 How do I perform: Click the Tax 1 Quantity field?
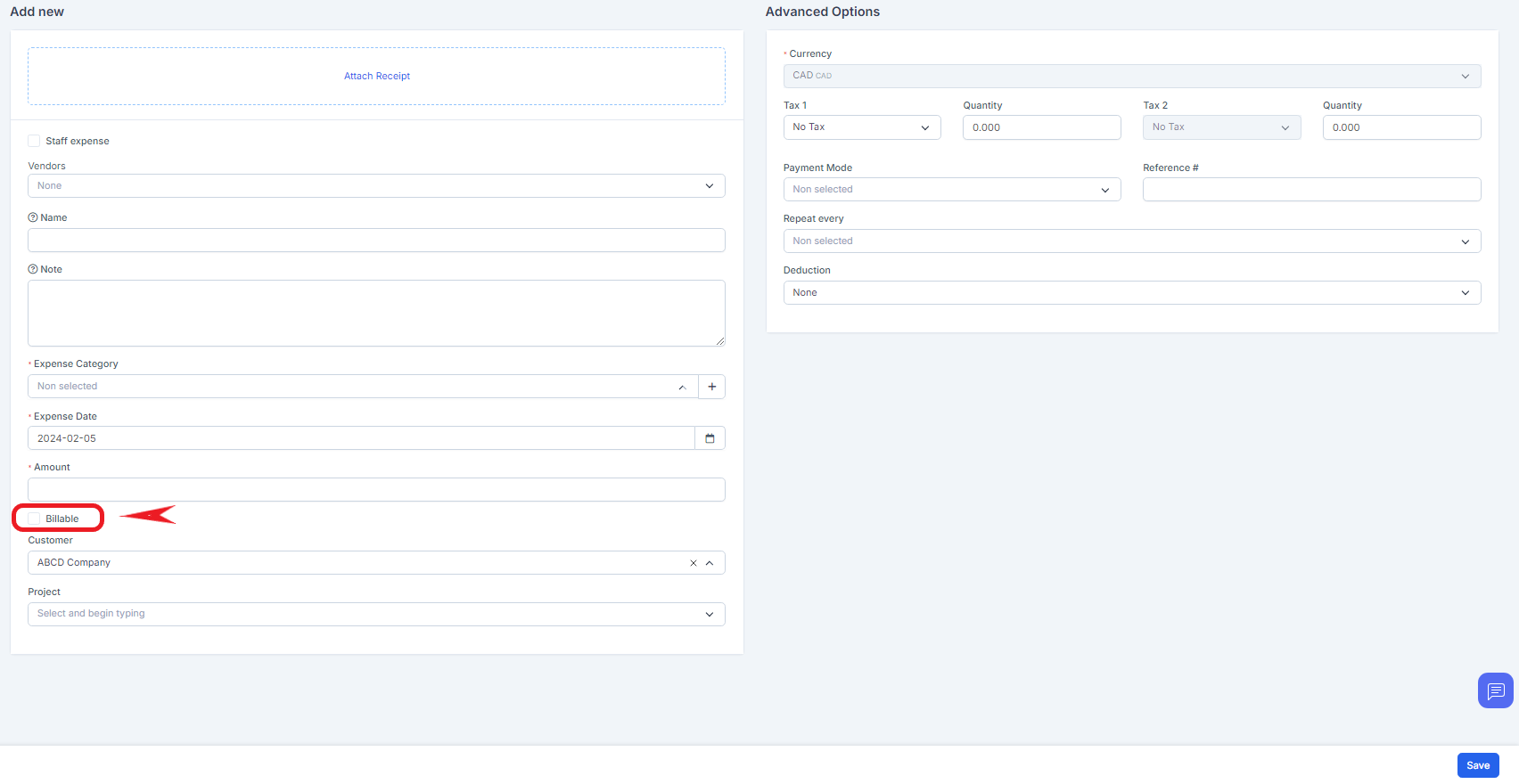(1042, 127)
